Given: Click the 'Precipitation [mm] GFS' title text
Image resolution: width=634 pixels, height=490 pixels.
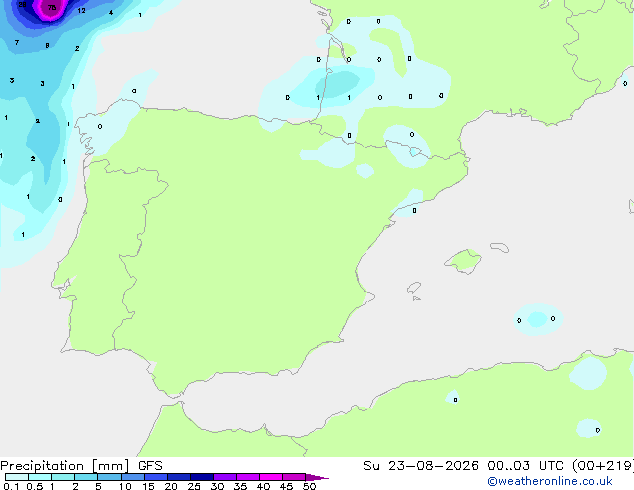Looking at the screenshot, I should (81, 466).
